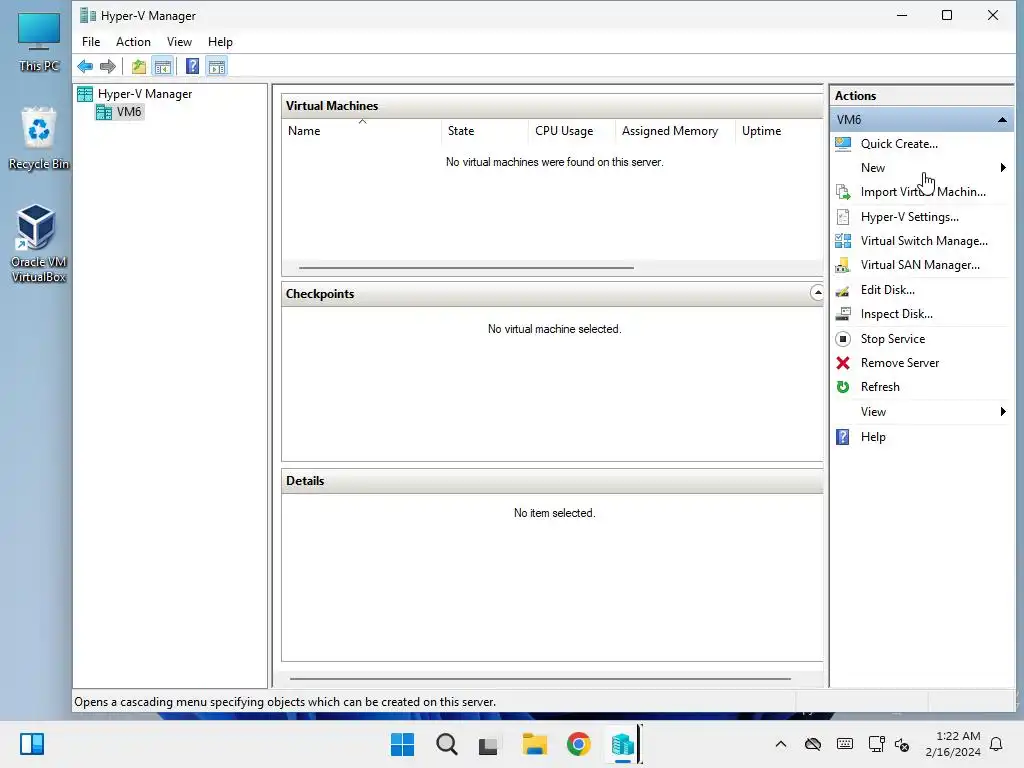
Task: Open Google Chrome from the taskbar
Action: [579, 744]
